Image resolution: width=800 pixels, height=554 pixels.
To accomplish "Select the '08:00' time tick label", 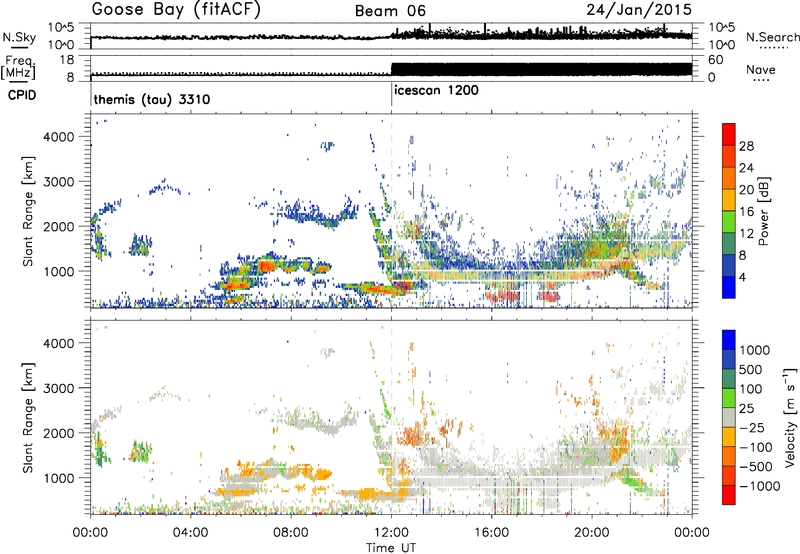I will point(291,533).
